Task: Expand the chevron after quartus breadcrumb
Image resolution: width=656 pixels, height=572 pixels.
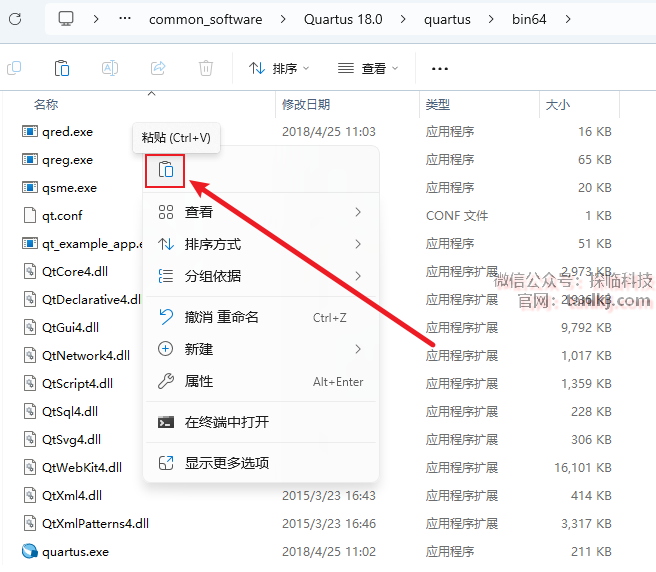Action: point(491,19)
